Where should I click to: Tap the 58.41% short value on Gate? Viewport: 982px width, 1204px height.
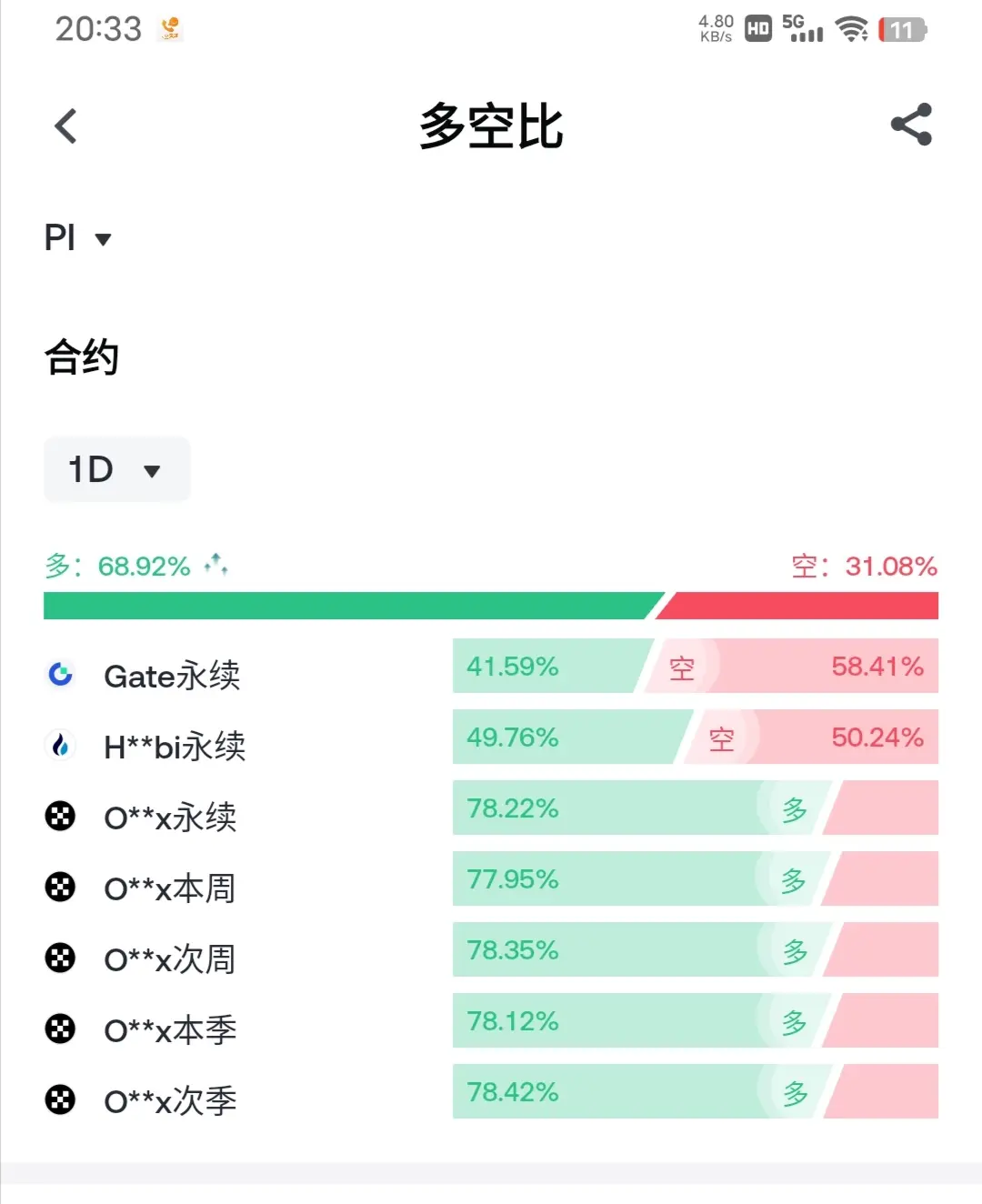(877, 667)
